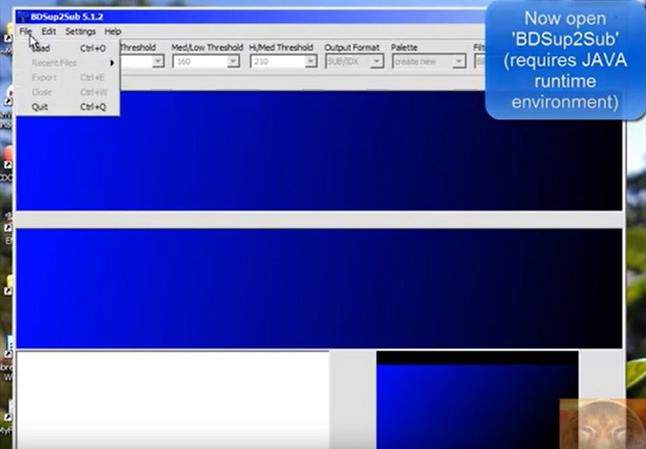Click the SUB/IDX value in Output Format

coord(342,61)
